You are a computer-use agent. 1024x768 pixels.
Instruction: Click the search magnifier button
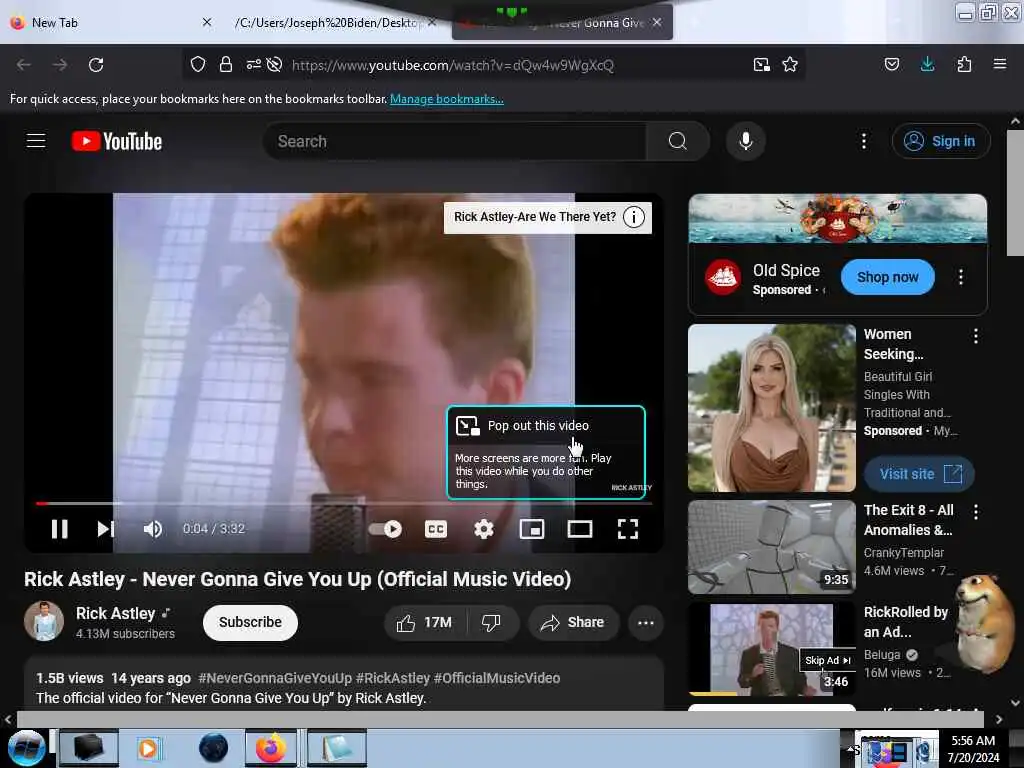coord(678,141)
